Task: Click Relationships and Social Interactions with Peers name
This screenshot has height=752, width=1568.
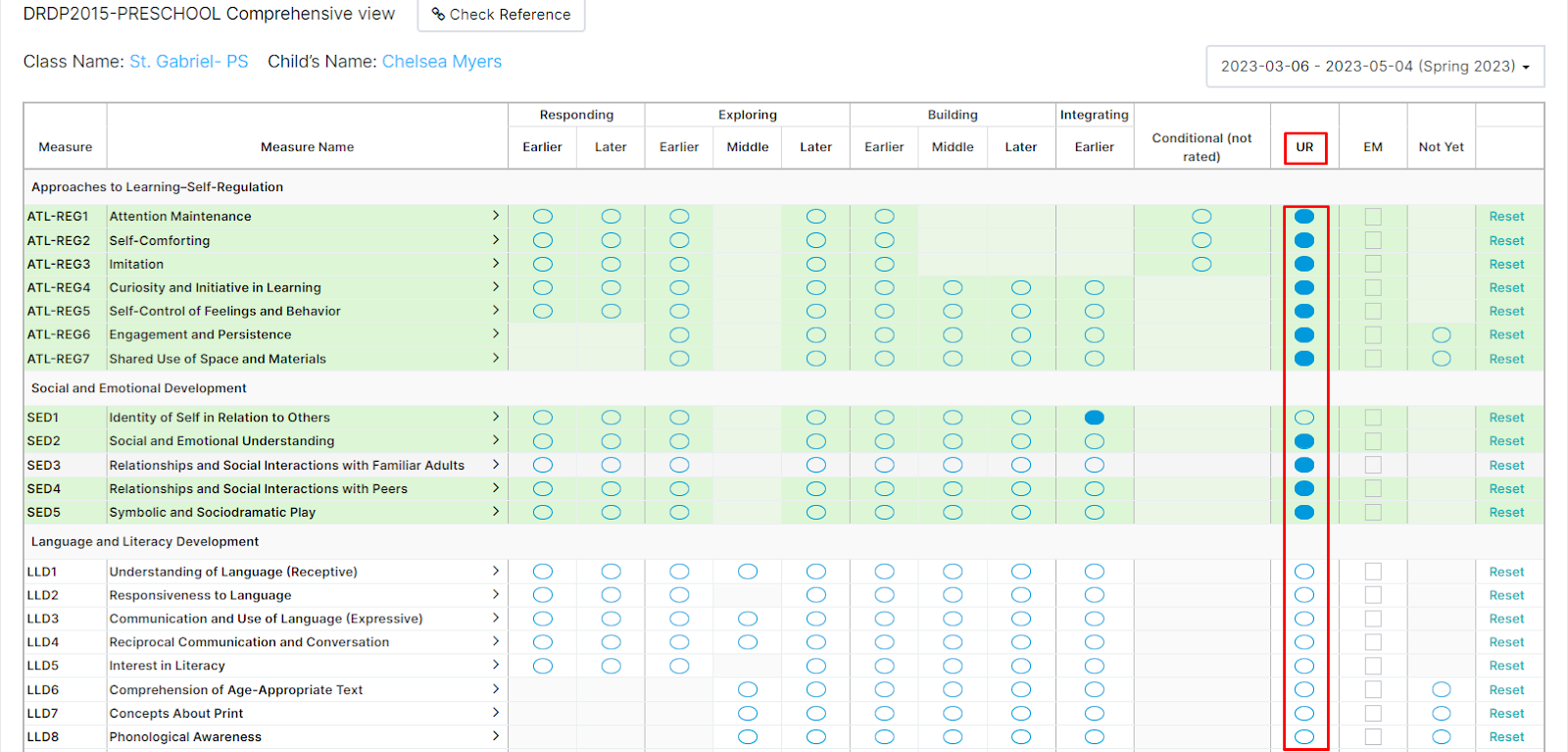Action: tap(259, 488)
